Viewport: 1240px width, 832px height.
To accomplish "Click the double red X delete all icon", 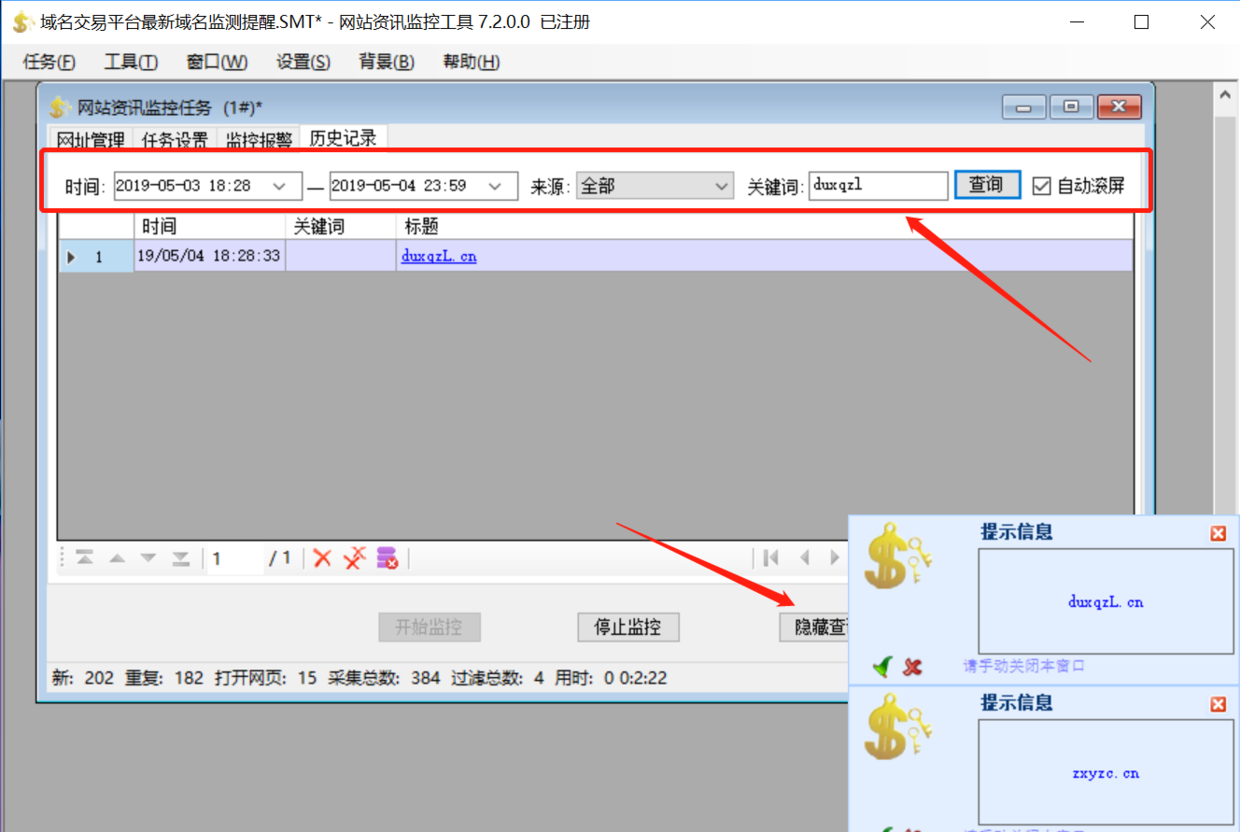I will coord(355,558).
